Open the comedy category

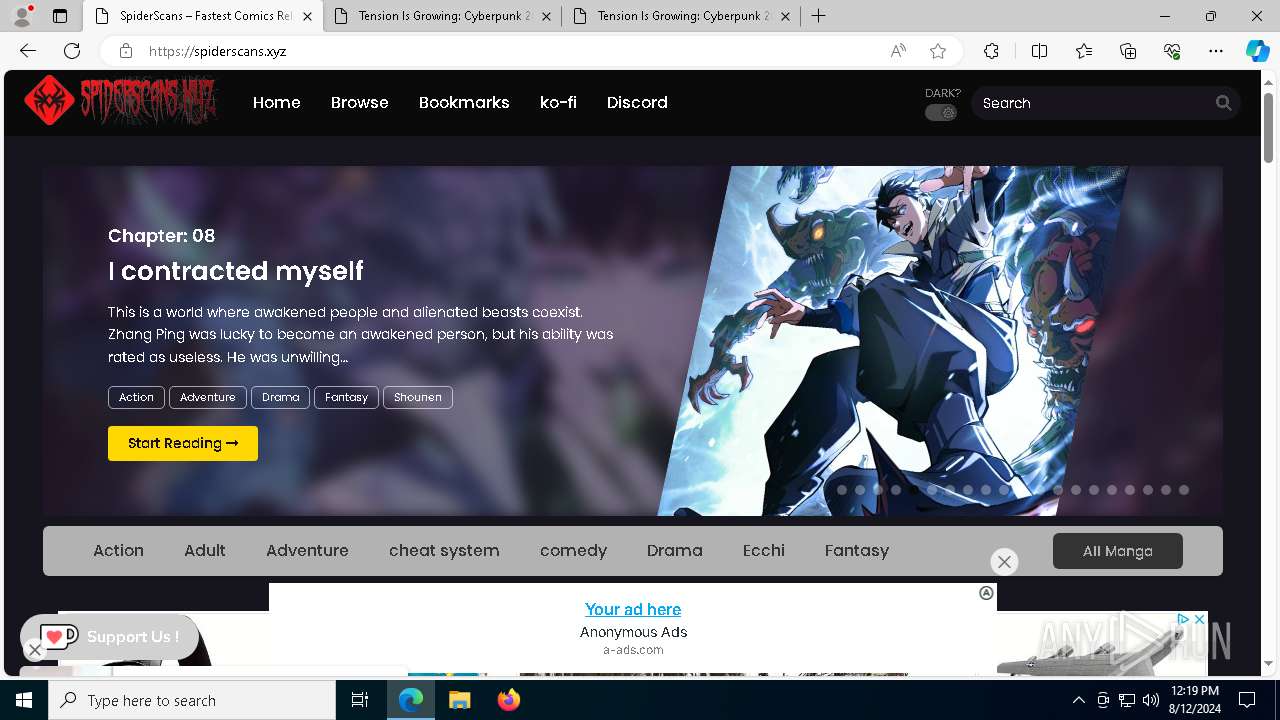coord(573,551)
